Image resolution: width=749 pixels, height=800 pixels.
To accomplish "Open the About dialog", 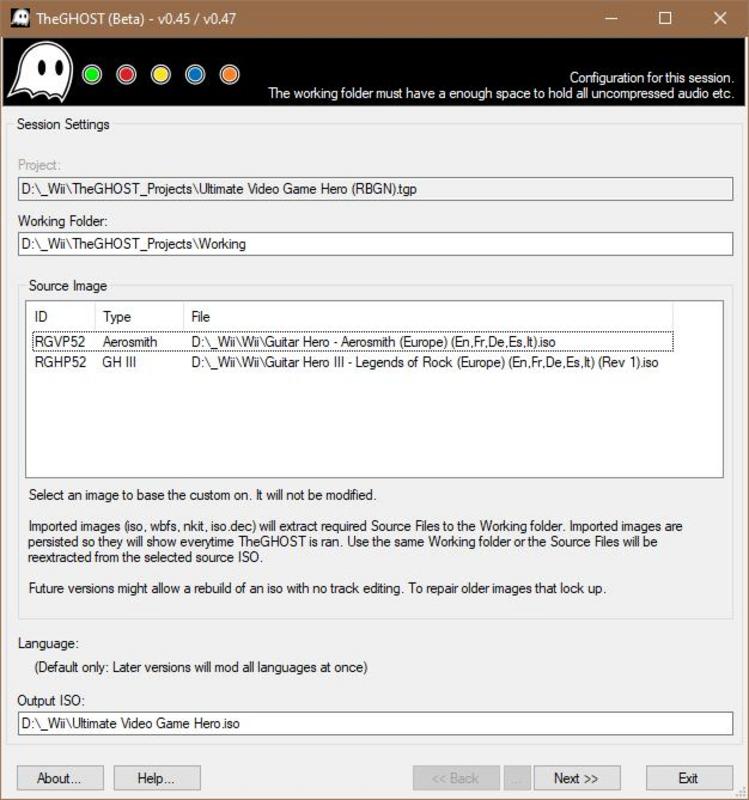I will click(x=60, y=778).
